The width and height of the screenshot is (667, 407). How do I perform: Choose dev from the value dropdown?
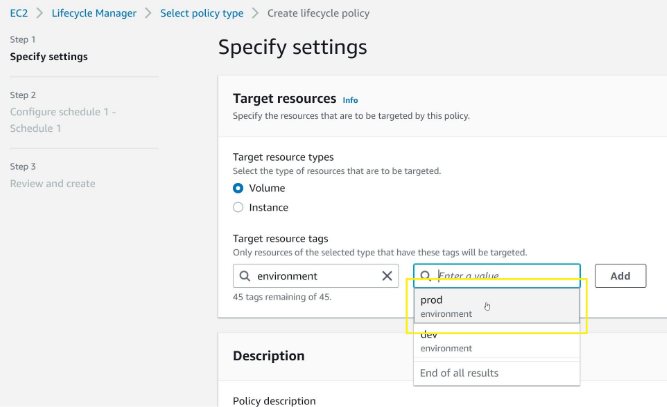point(496,341)
